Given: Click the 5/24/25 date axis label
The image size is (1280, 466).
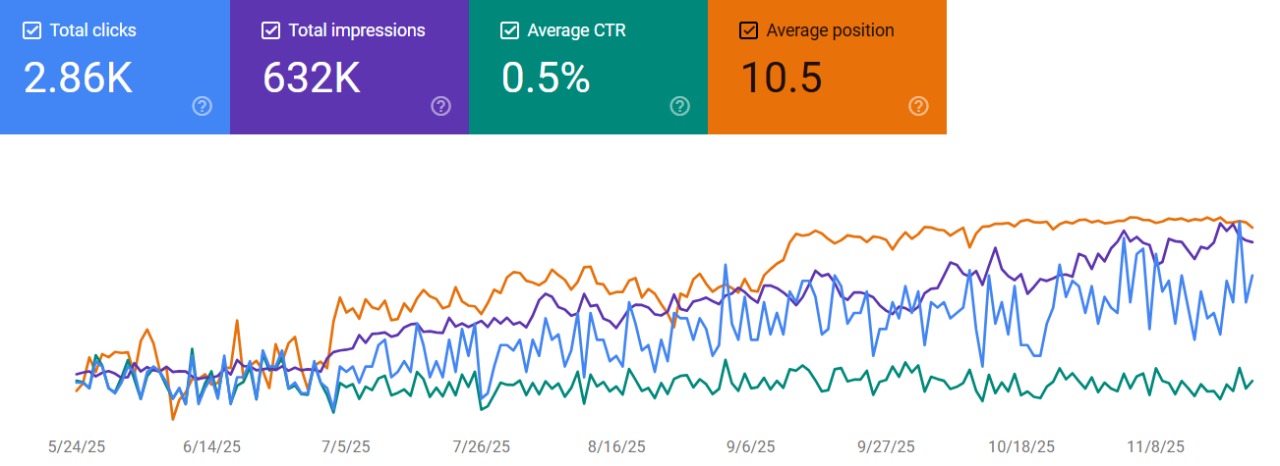Looking at the screenshot, I should [76, 446].
